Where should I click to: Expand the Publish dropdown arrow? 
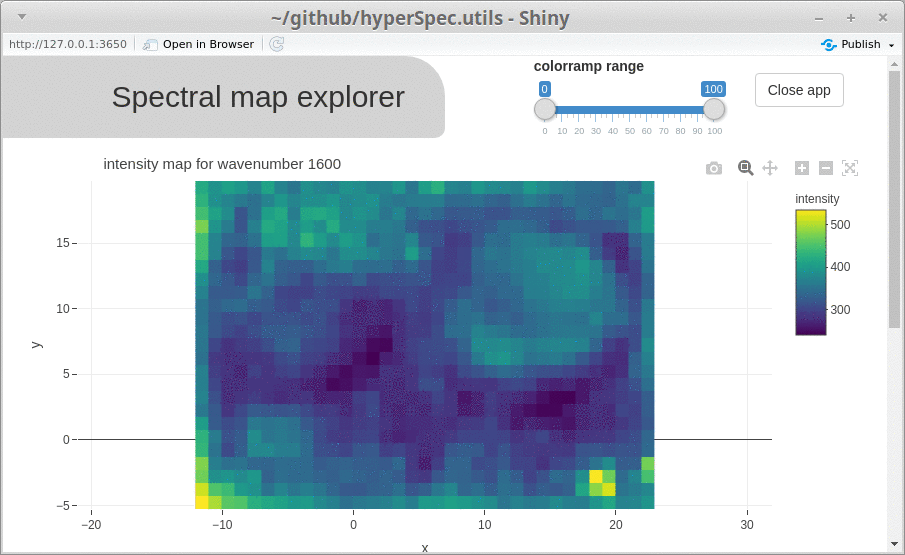(x=891, y=45)
